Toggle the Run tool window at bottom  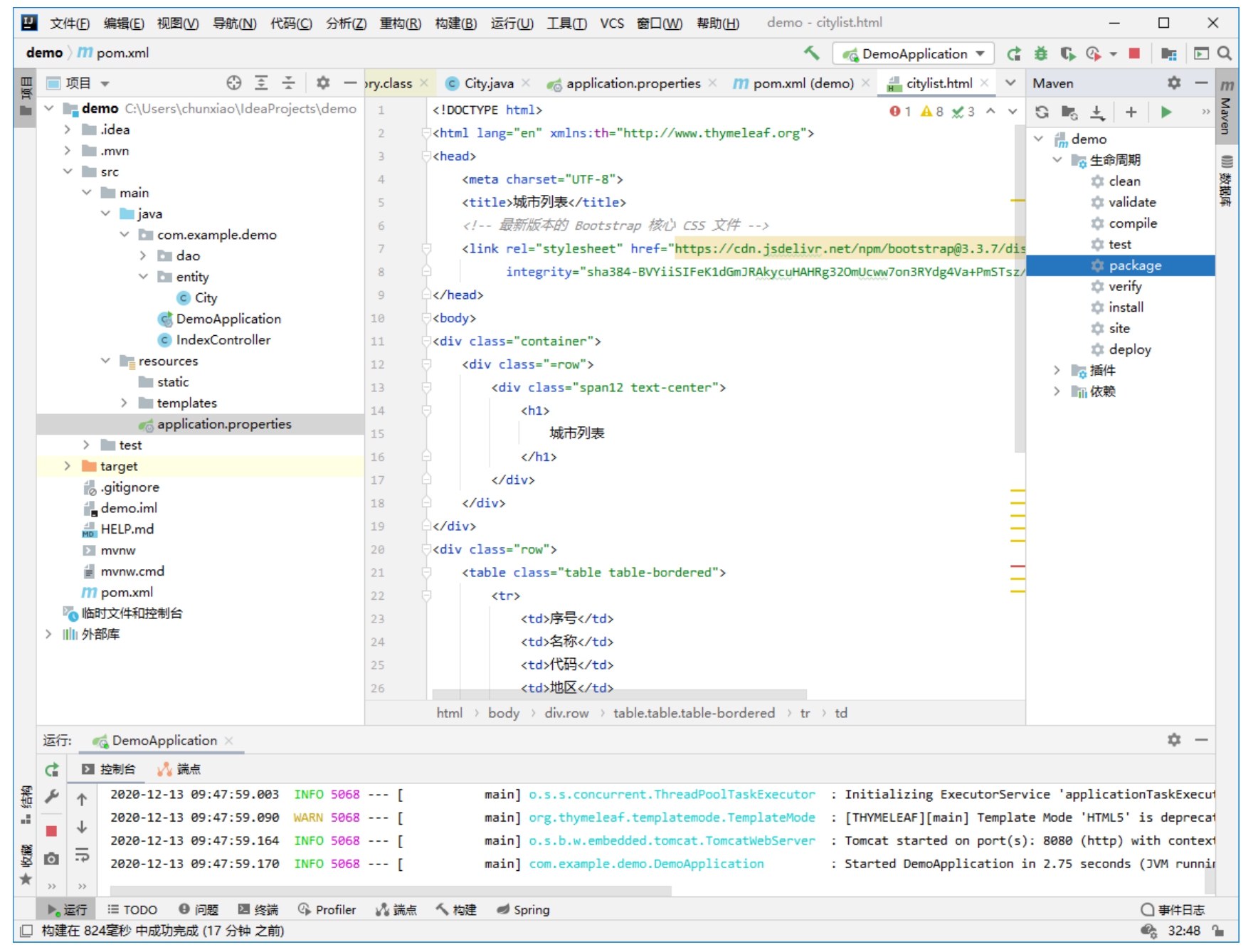68,909
